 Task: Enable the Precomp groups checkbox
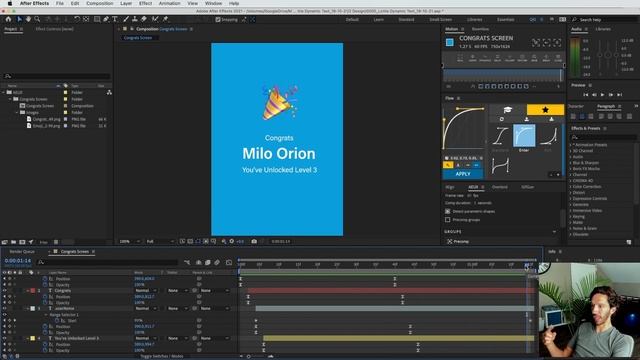coord(448,220)
